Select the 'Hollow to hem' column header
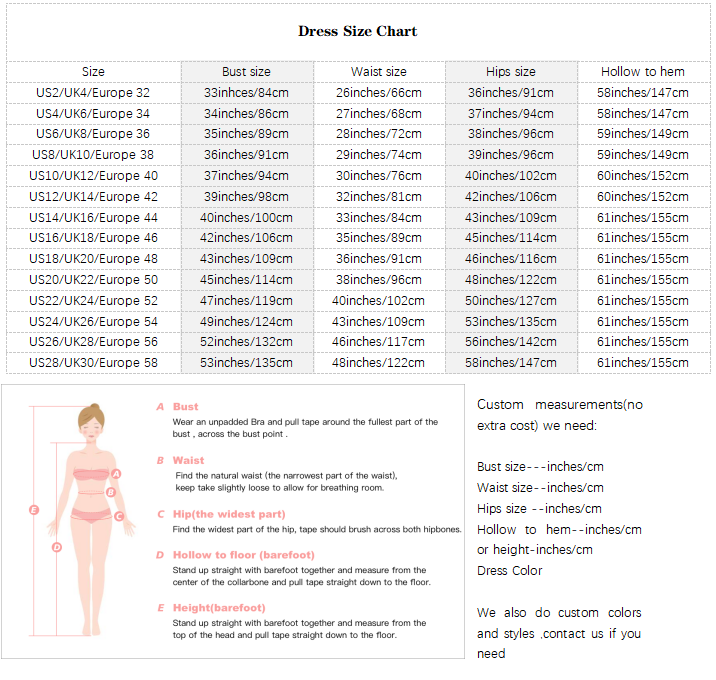 click(x=642, y=72)
